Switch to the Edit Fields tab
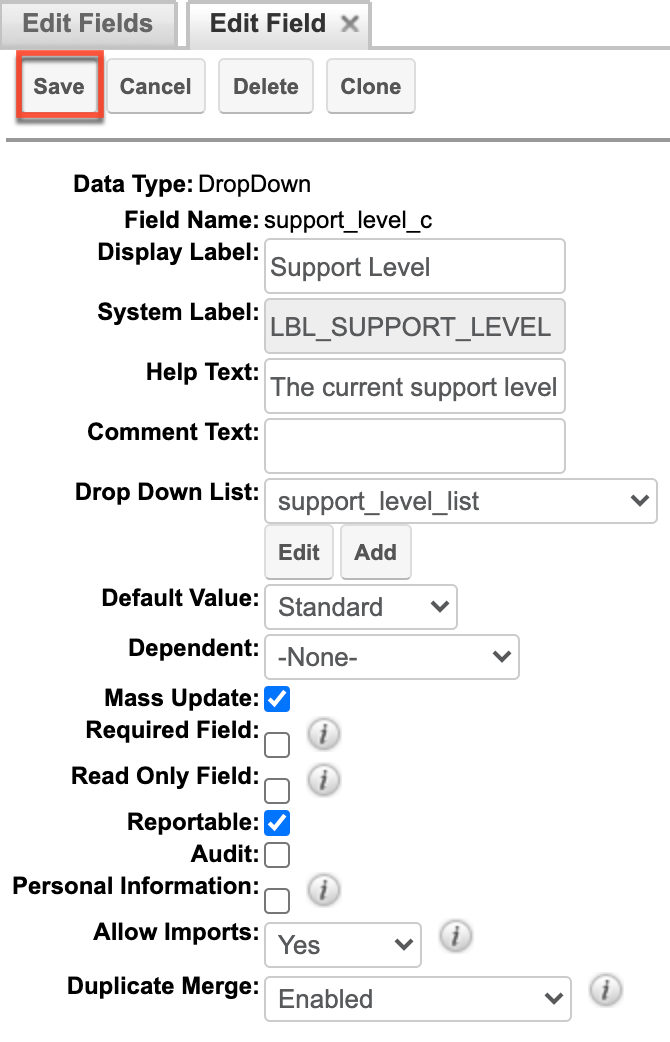This screenshot has width=670, height=1042. tap(87, 24)
